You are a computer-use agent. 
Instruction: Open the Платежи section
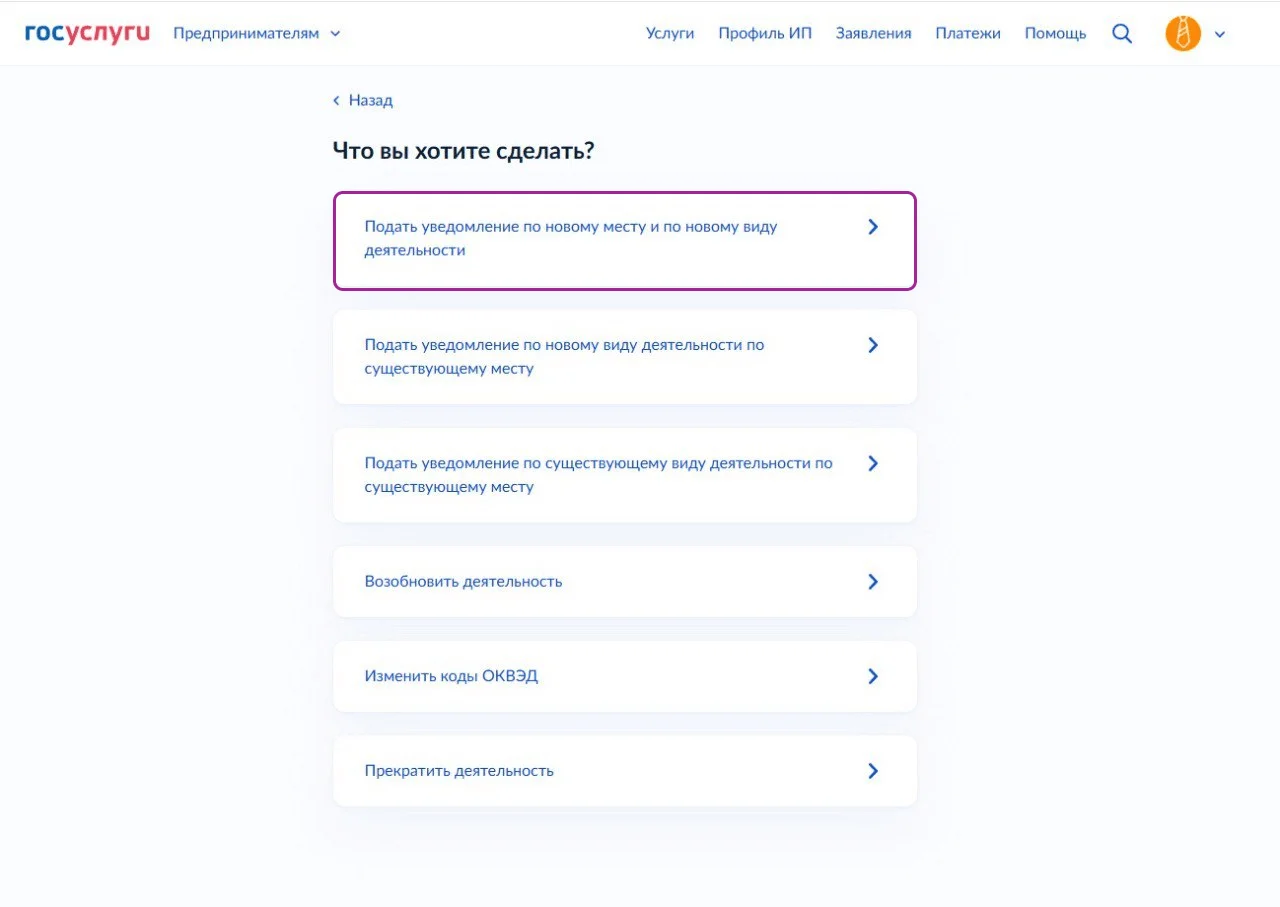point(968,33)
